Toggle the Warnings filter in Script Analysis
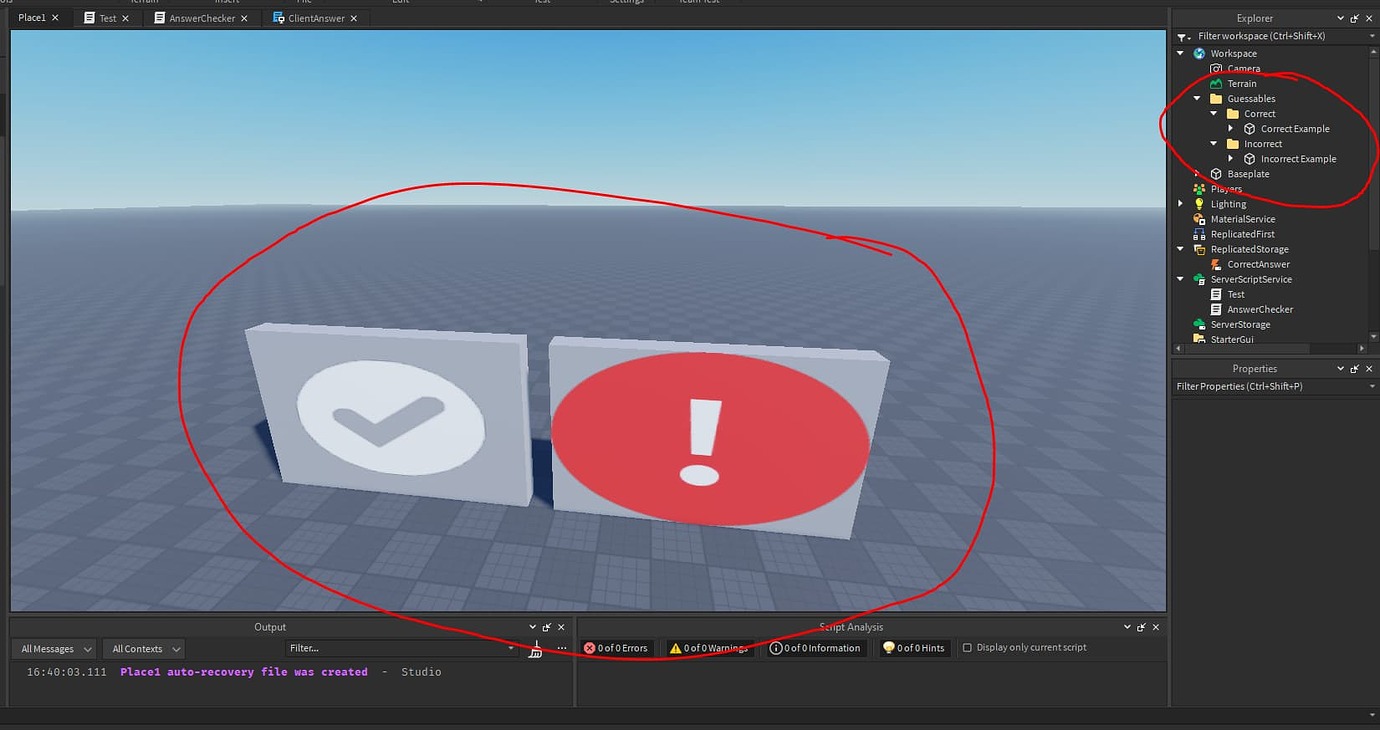The height and width of the screenshot is (730, 1380). [709, 648]
